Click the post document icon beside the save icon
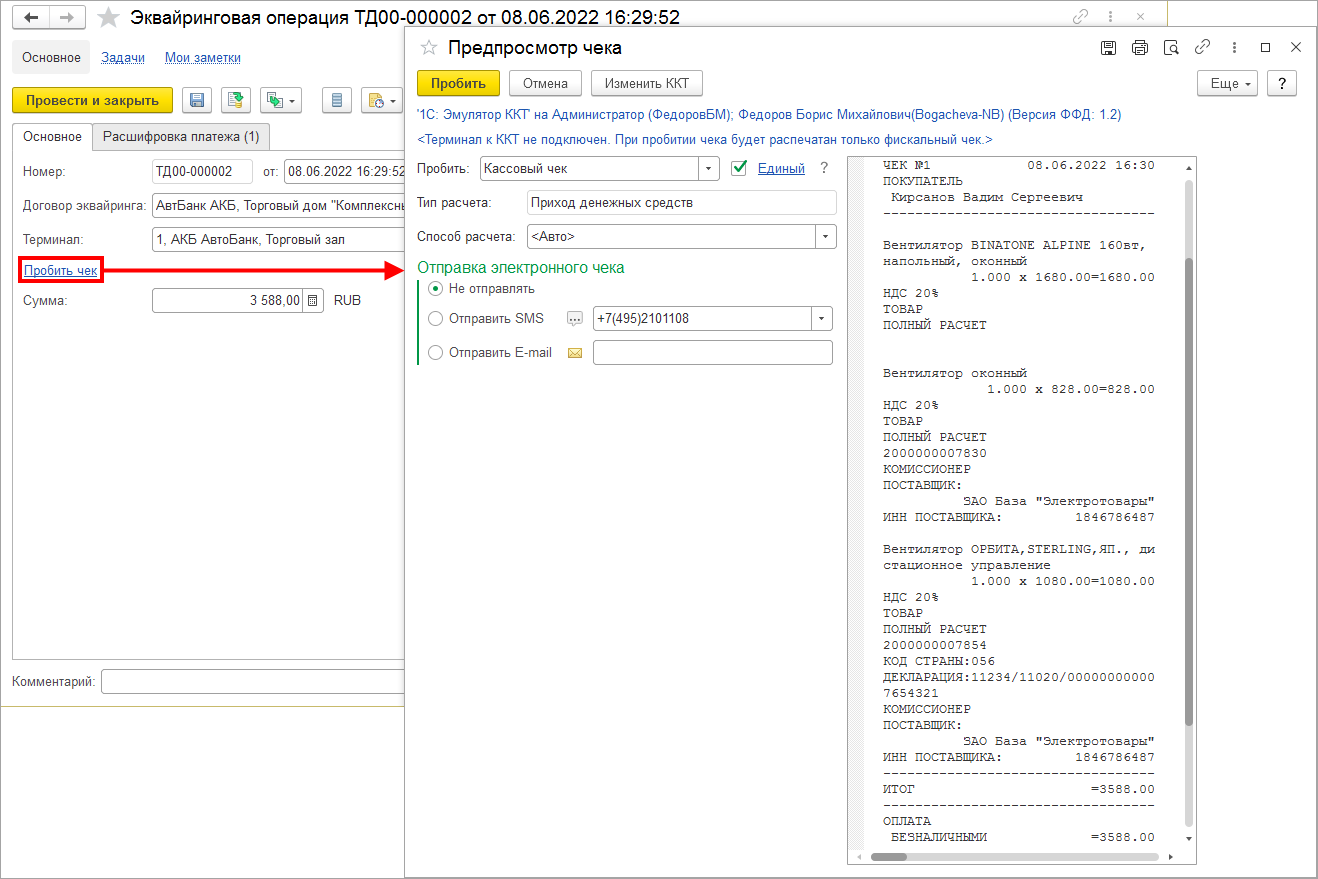 pyautogui.click(x=236, y=100)
